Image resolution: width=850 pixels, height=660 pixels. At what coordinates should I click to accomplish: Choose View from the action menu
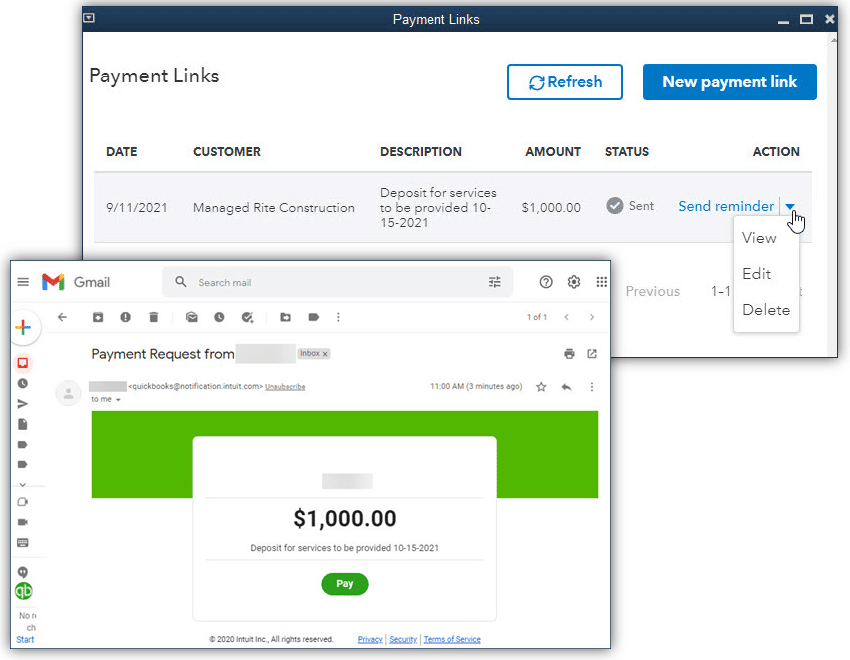[x=758, y=238]
